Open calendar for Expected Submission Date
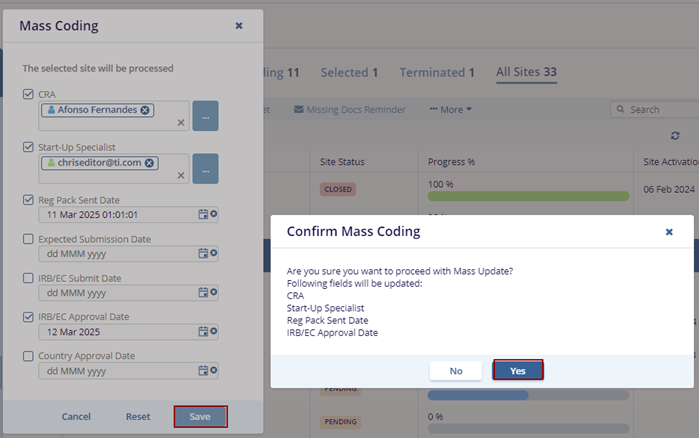The height and width of the screenshot is (438, 699). click(x=203, y=253)
